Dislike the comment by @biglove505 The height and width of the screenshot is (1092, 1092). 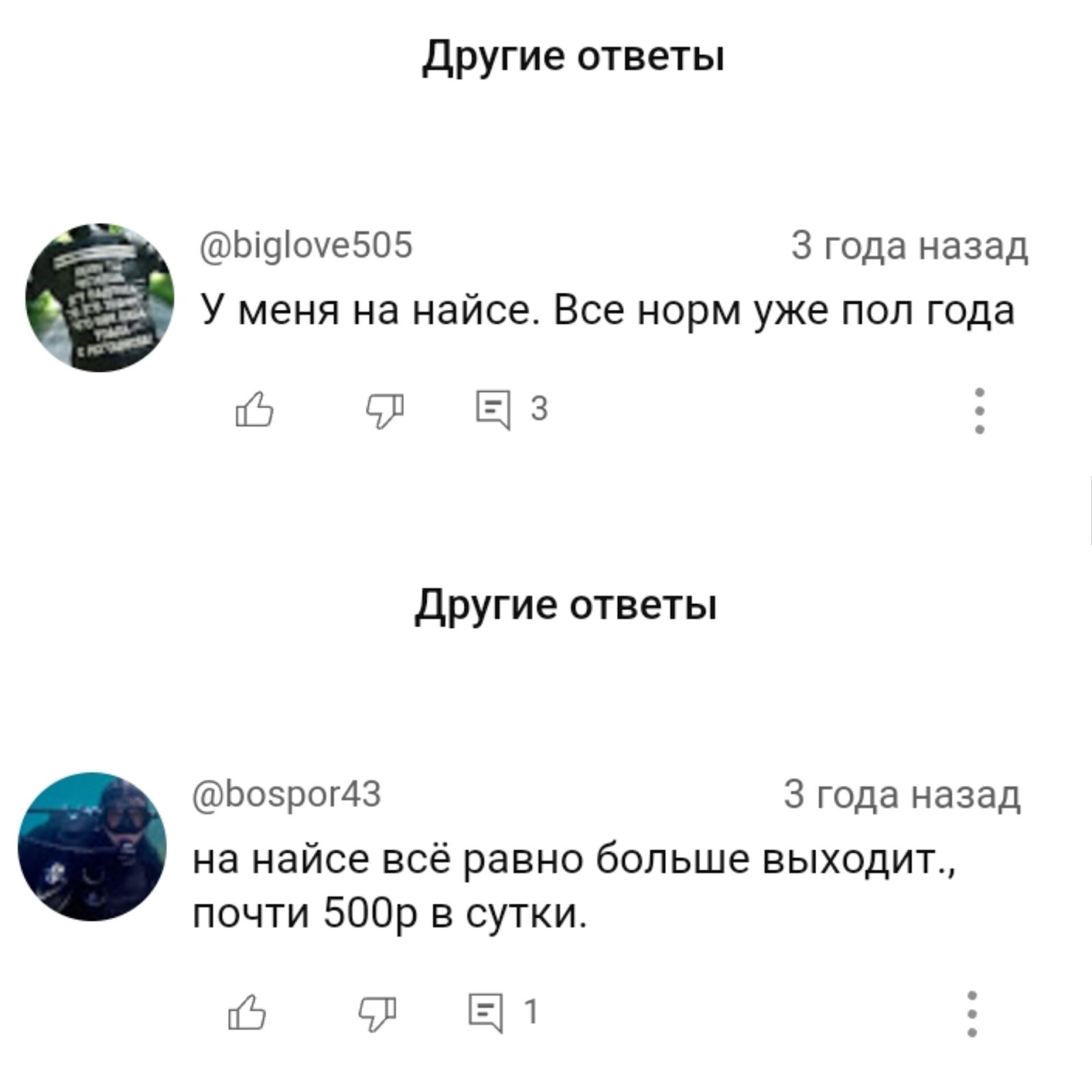tap(385, 409)
